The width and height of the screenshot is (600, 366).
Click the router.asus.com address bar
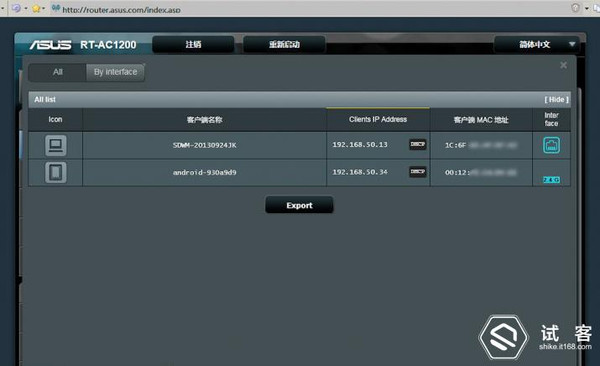point(121,10)
